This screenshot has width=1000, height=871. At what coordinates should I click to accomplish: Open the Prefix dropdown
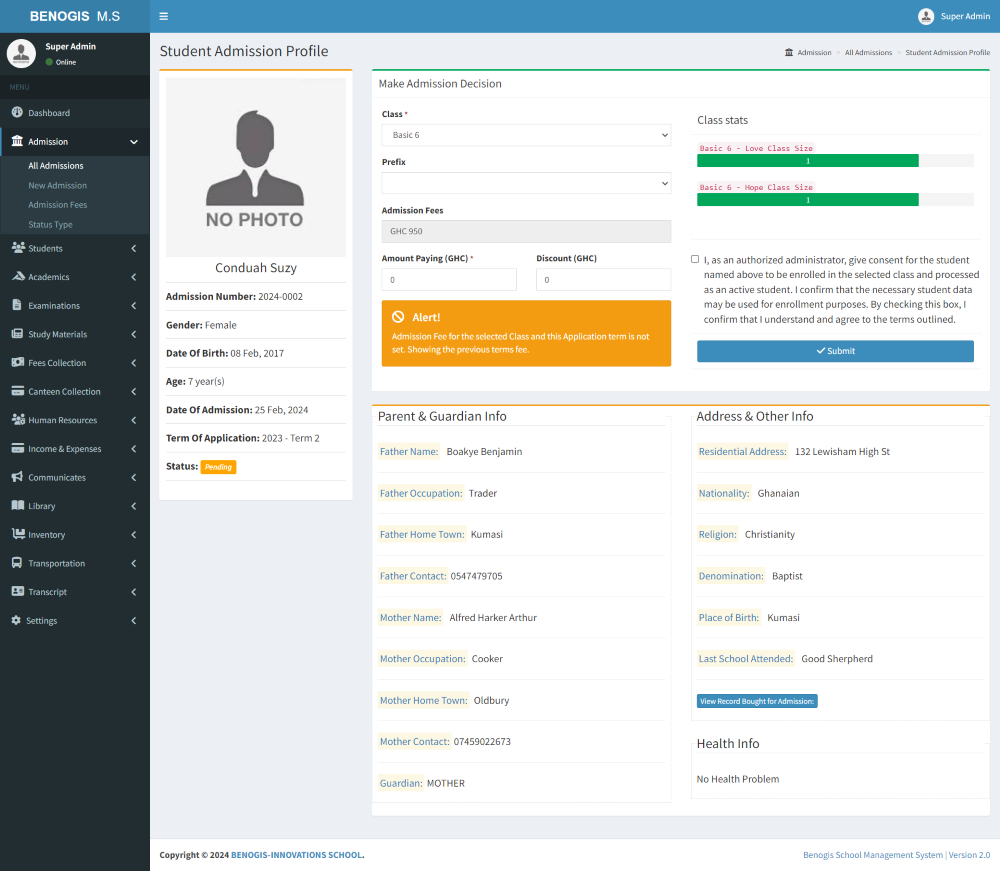pos(526,183)
